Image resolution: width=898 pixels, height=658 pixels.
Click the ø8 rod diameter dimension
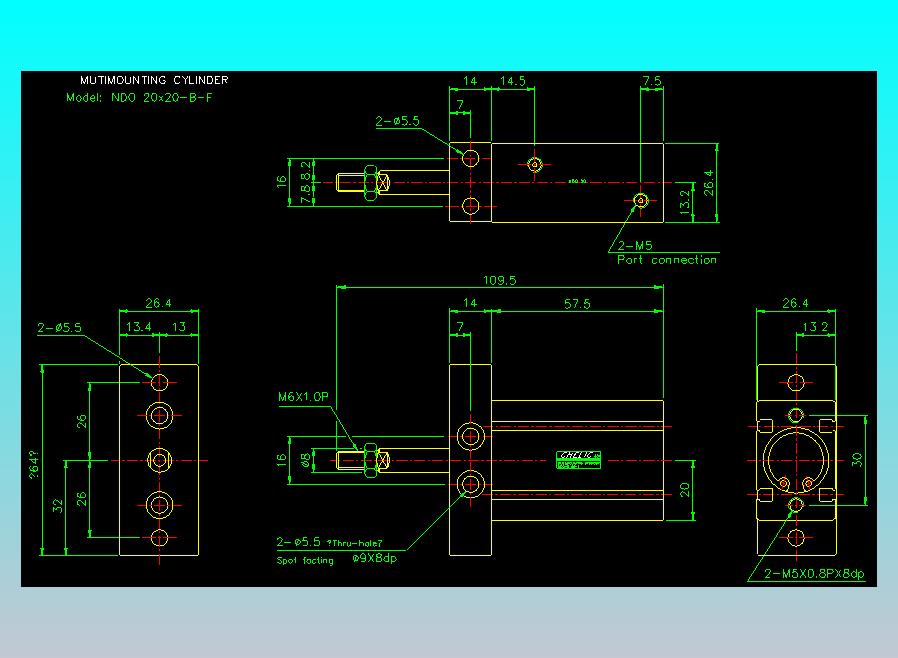tap(306, 460)
